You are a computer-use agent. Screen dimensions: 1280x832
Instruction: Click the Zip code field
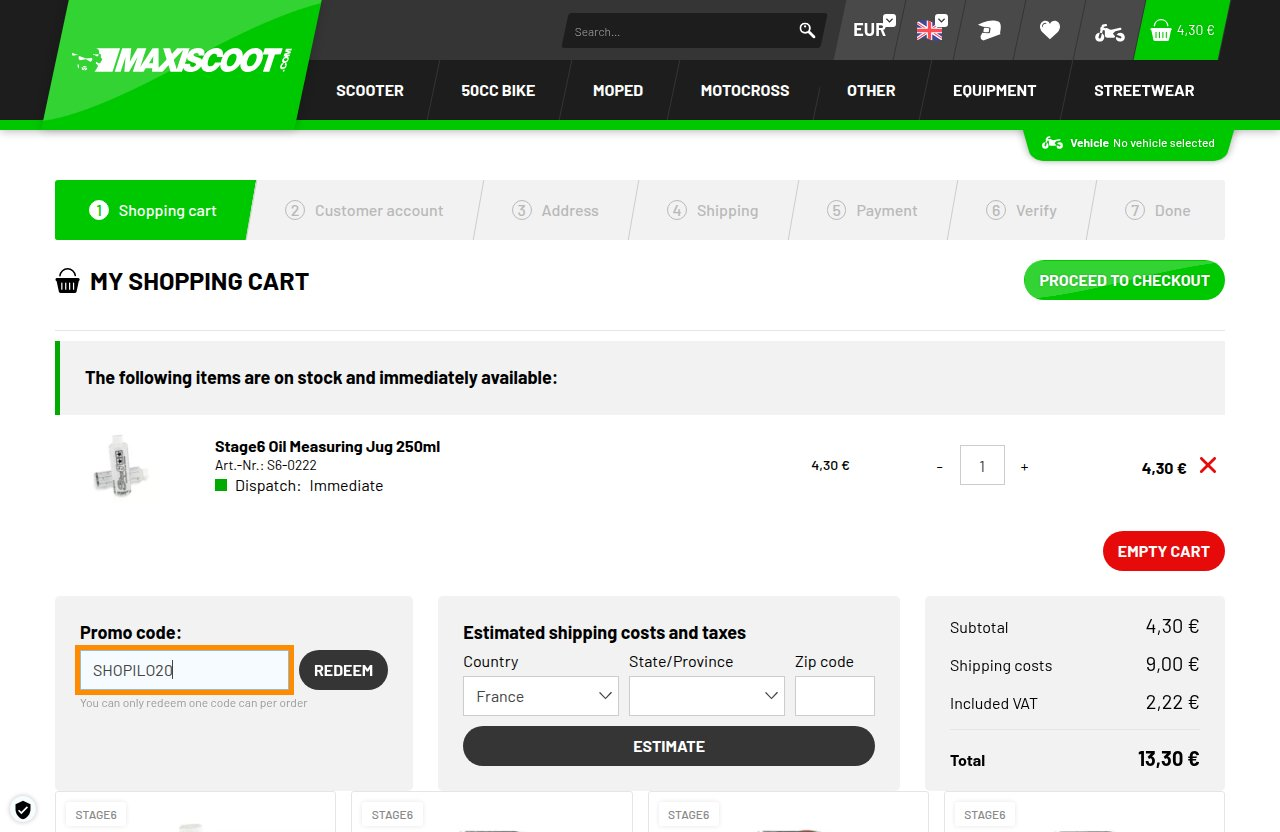(x=835, y=696)
